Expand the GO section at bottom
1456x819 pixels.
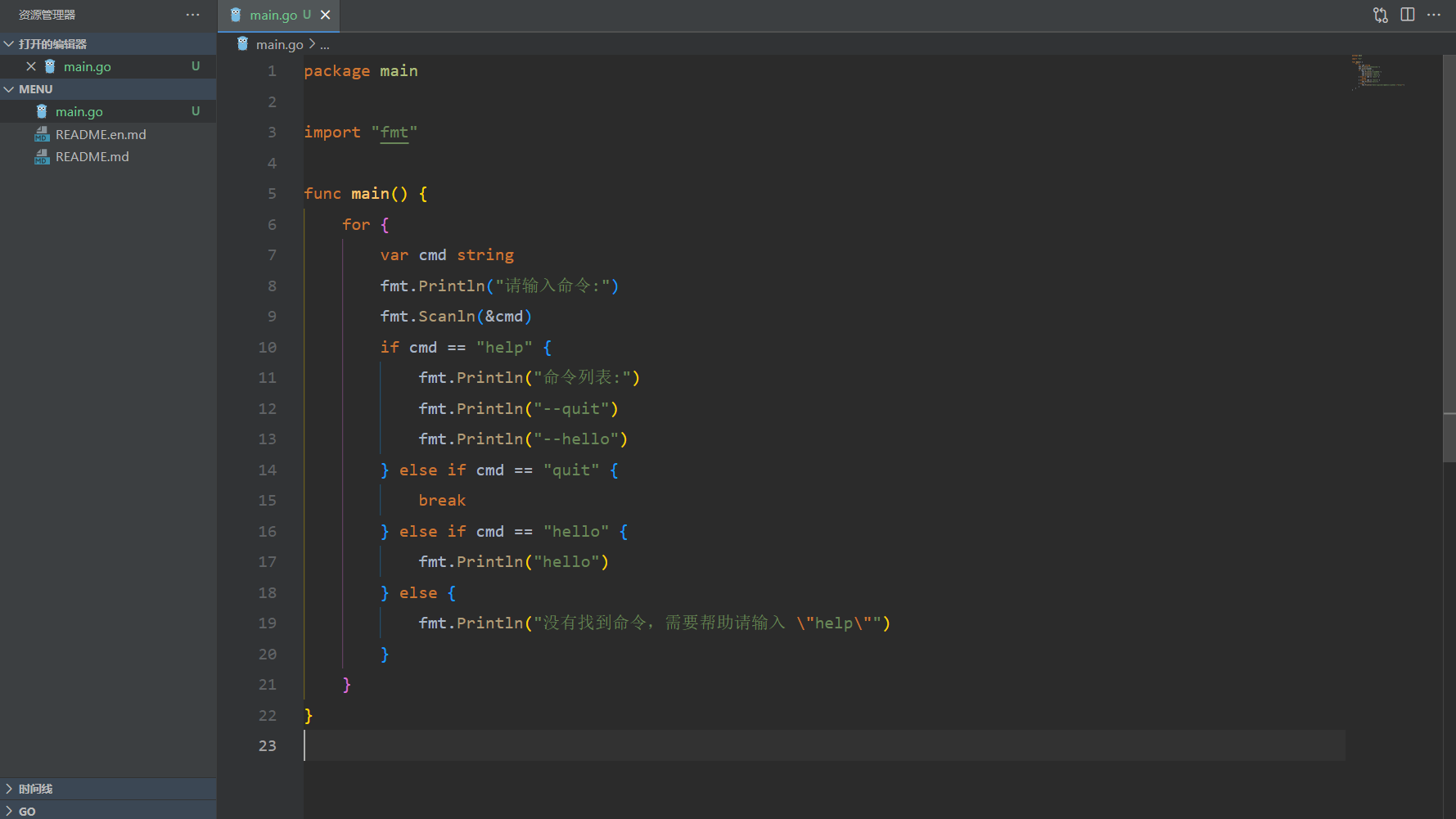[x=9, y=811]
